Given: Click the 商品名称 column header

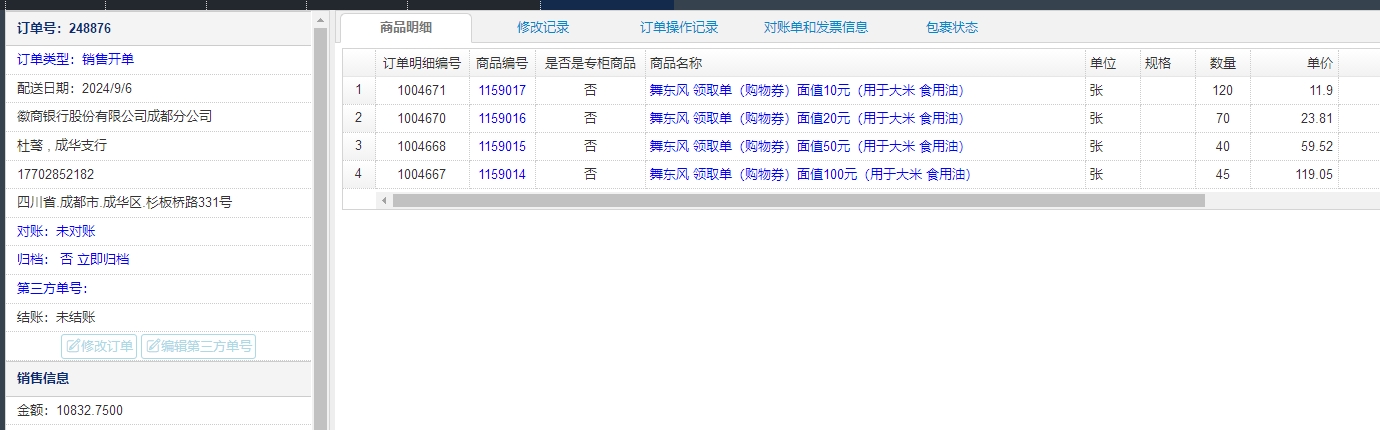Looking at the screenshot, I should click(x=865, y=63).
